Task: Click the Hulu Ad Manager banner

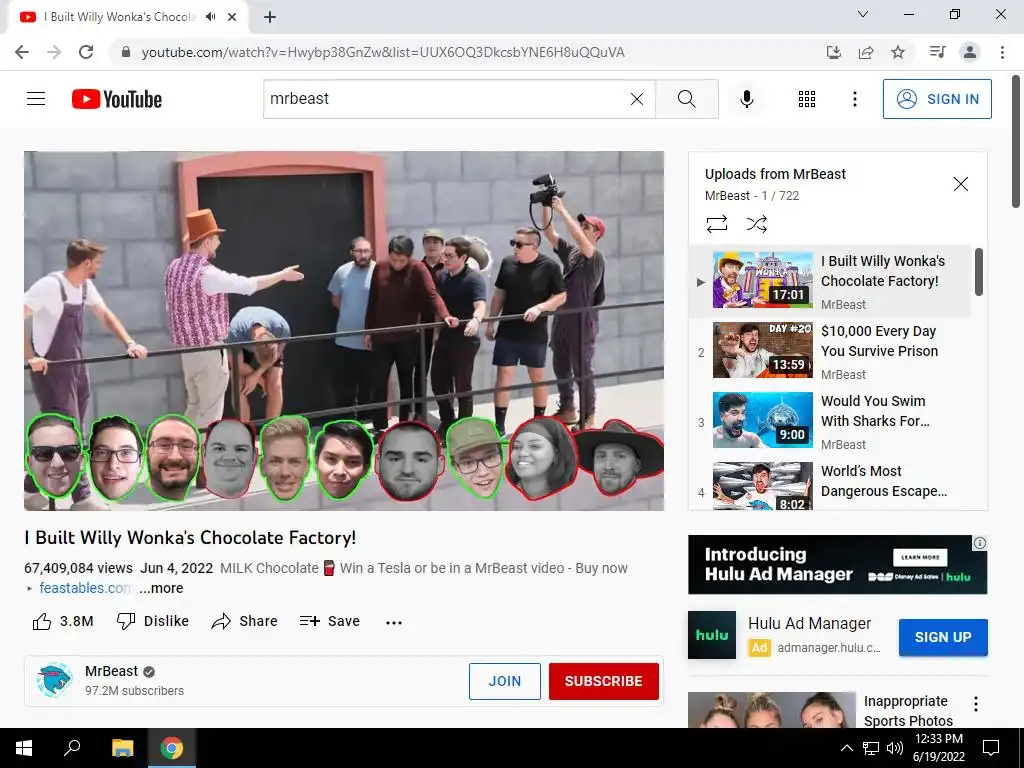Action: (837, 564)
